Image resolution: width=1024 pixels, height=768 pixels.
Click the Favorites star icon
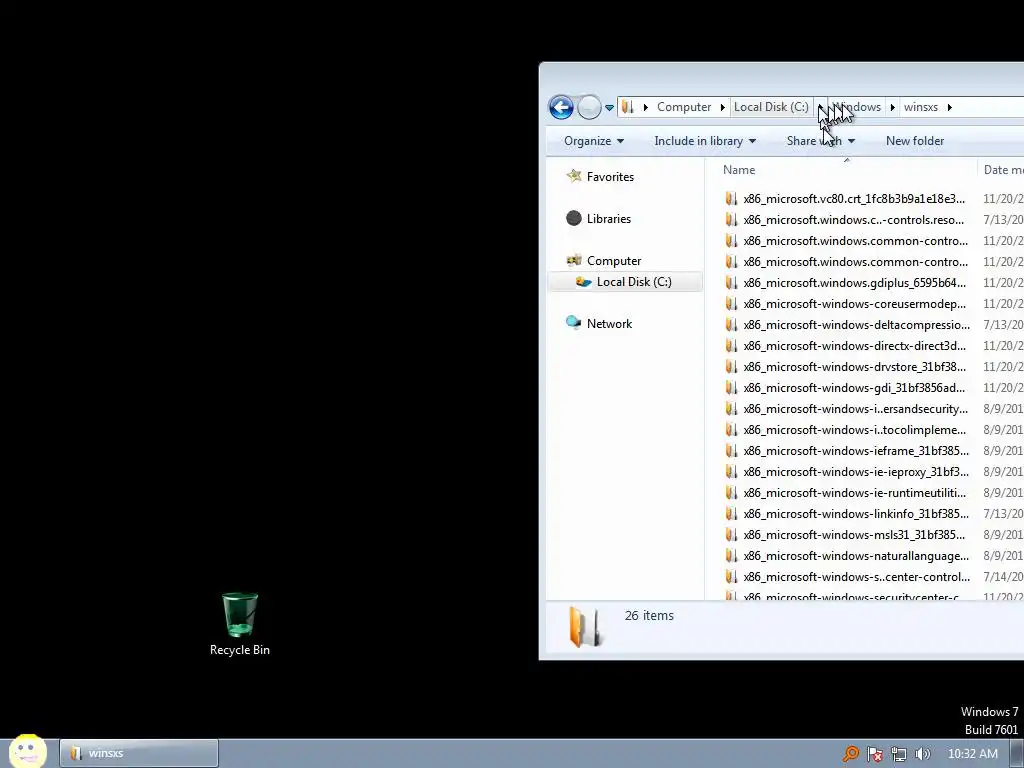click(x=573, y=176)
